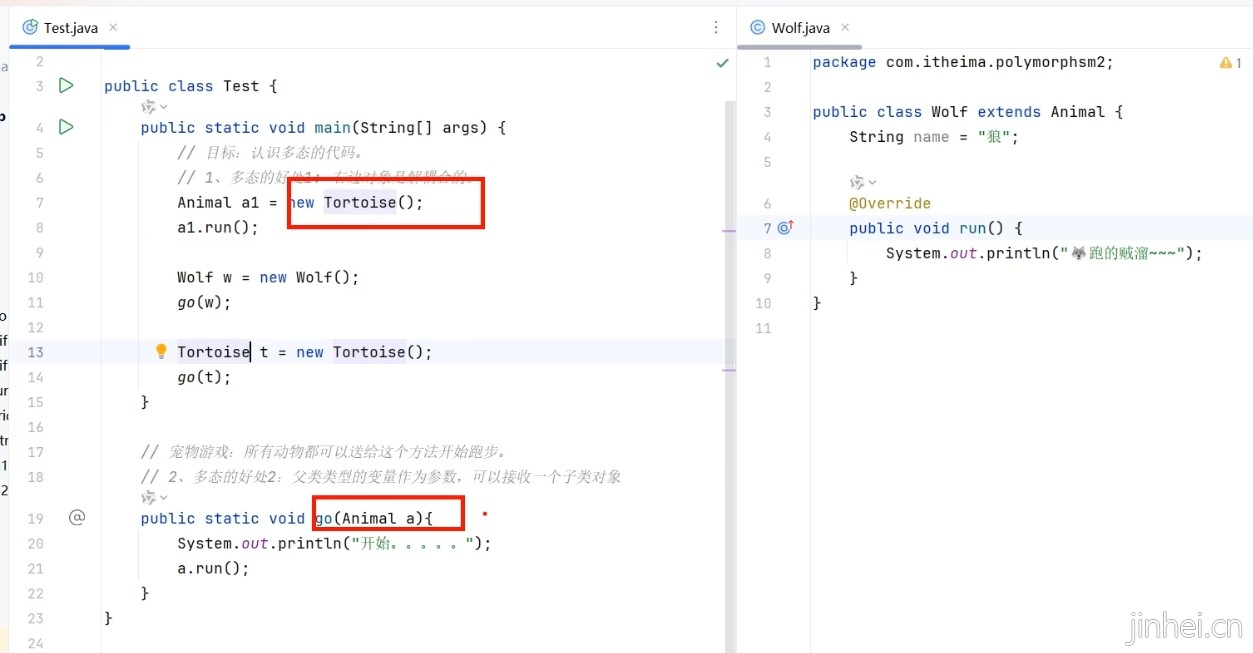This screenshot has width=1253, height=653.
Task: Click "public class Wolf extends Animal {"
Action: 968,112
